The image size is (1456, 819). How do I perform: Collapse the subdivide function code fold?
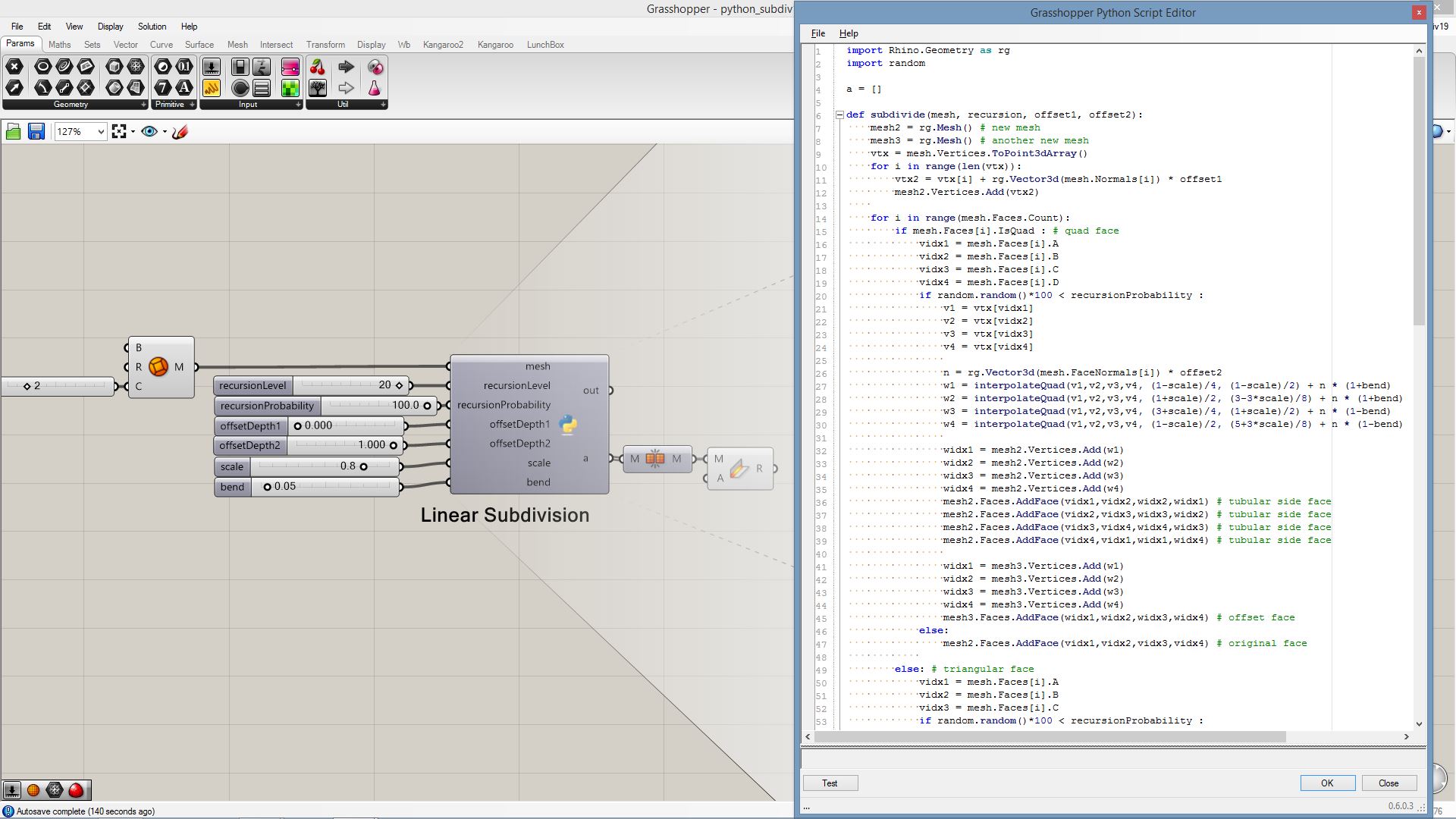(839, 115)
